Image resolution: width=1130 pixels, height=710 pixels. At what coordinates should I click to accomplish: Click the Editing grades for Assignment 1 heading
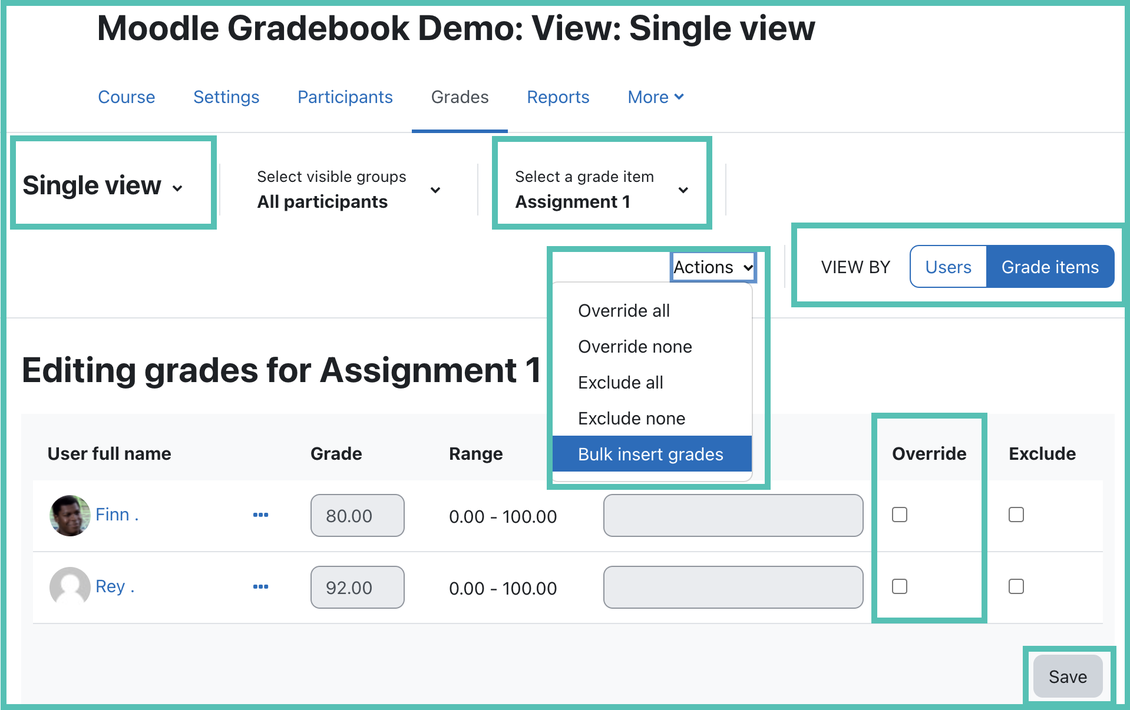[281, 370]
